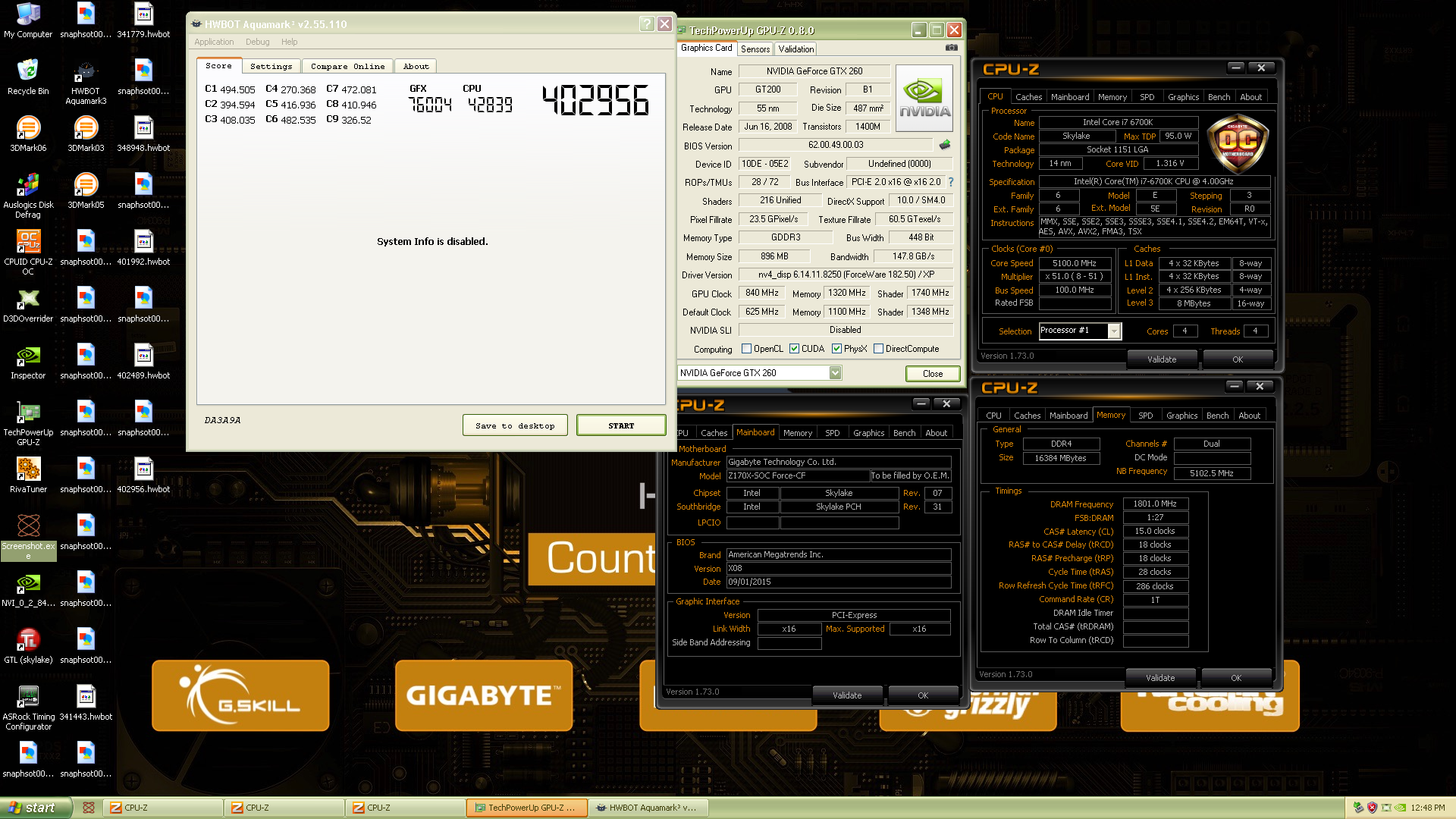Select Caches tab in top CPU-Z window
Image resolution: width=1456 pixels, height=819 pixels.
(1028, 97)
